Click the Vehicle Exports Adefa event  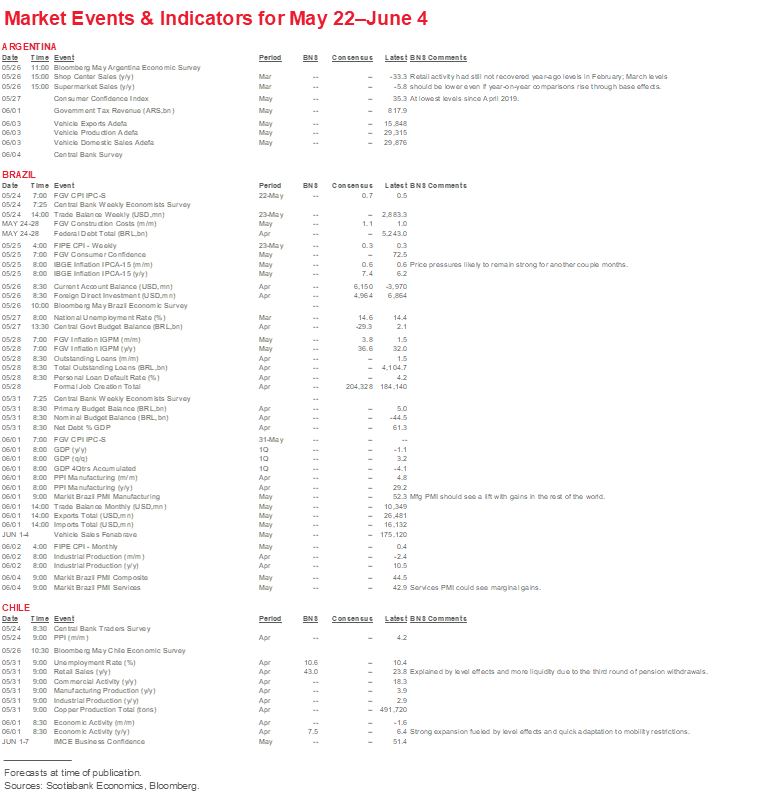(x=90, y=122)
